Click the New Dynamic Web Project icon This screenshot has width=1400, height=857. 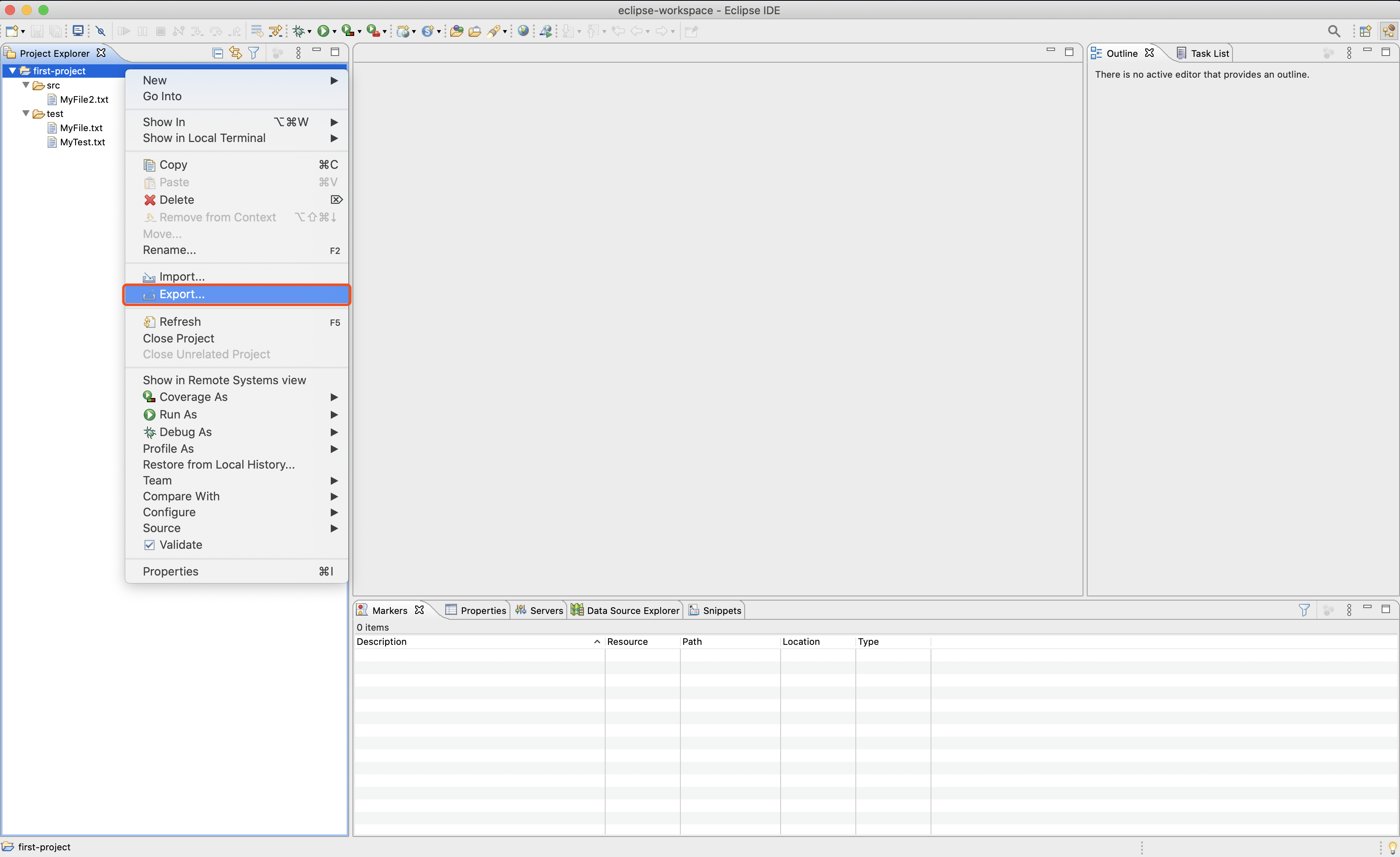click(403, 31)
